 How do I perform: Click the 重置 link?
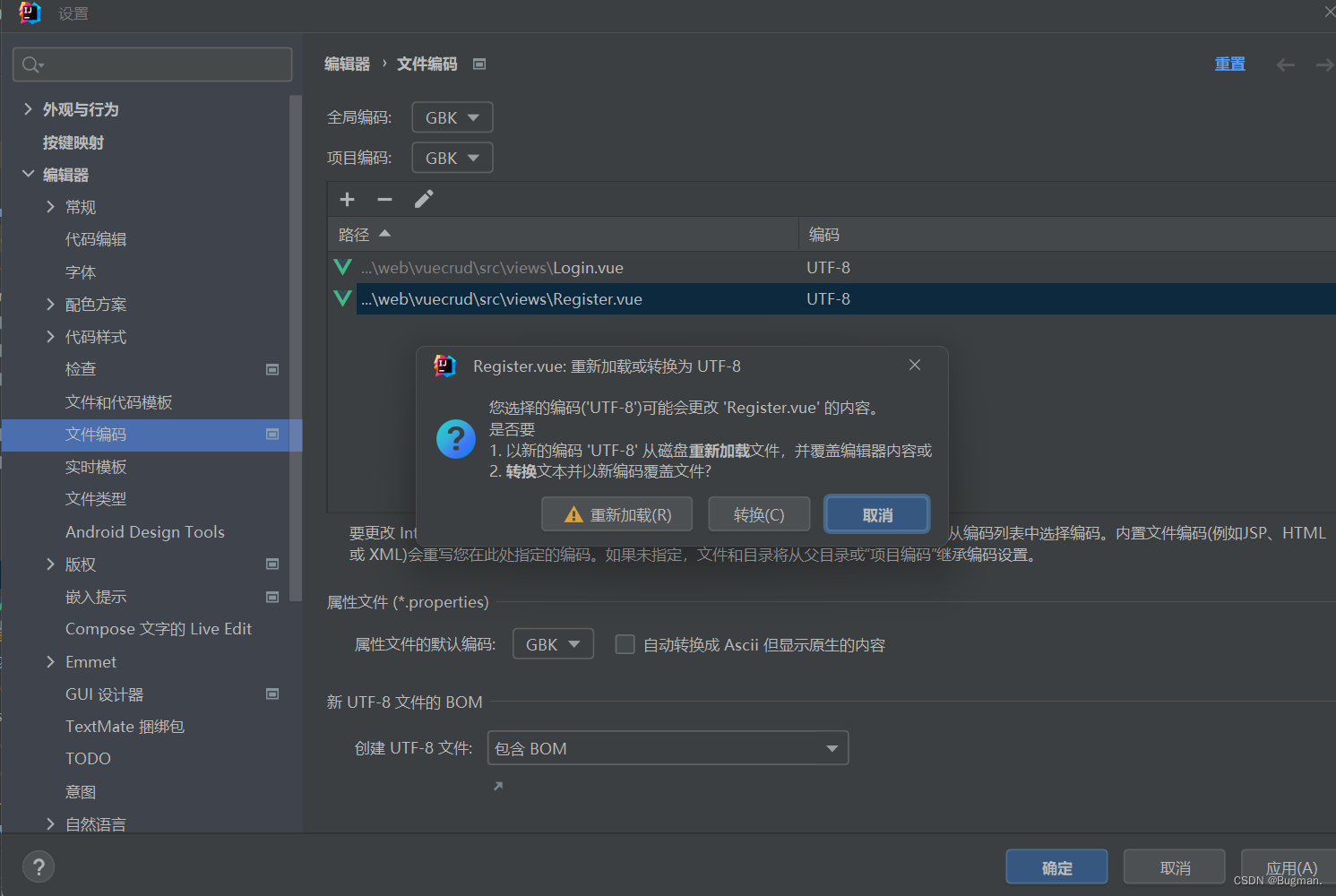[1229, 65]
